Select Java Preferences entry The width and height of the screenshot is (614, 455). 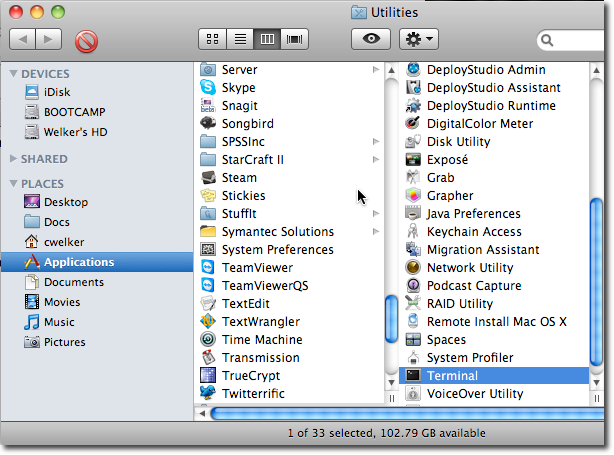click(494, 213)
